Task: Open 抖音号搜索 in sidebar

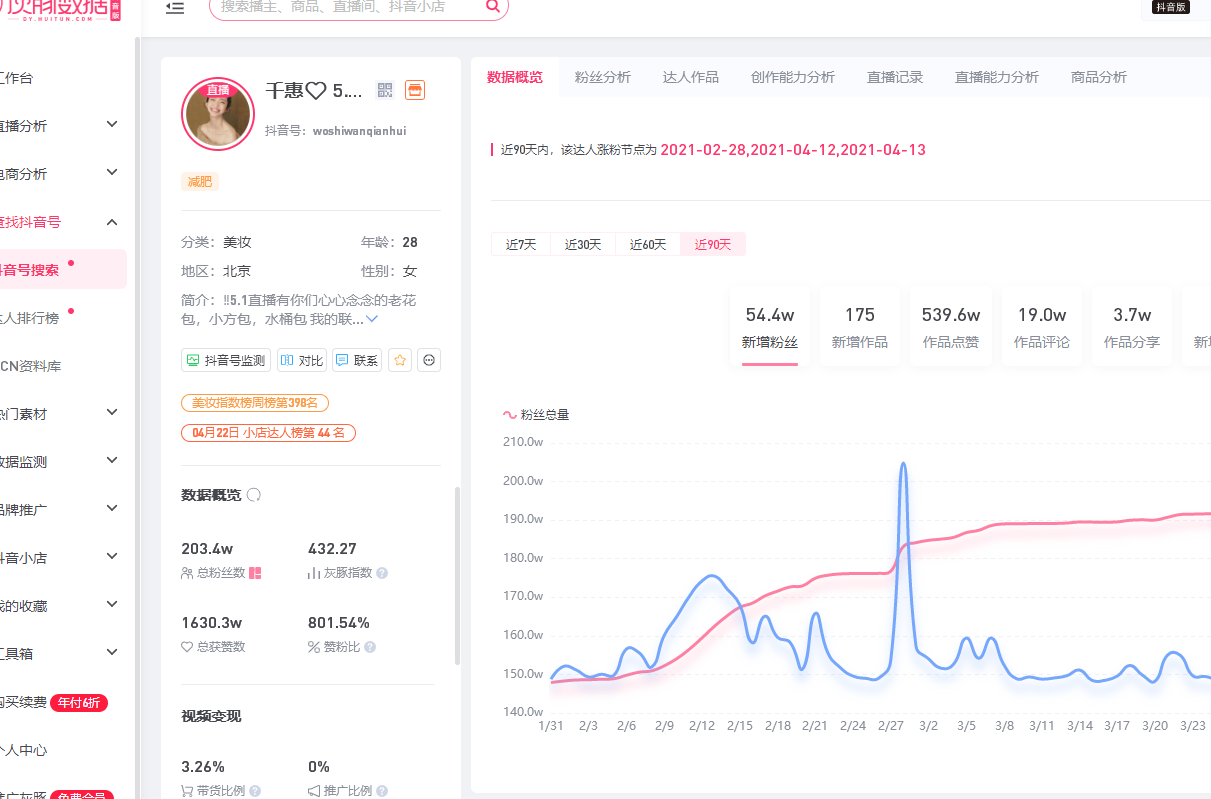Action: pyautogui.click(x=63, y=270)
